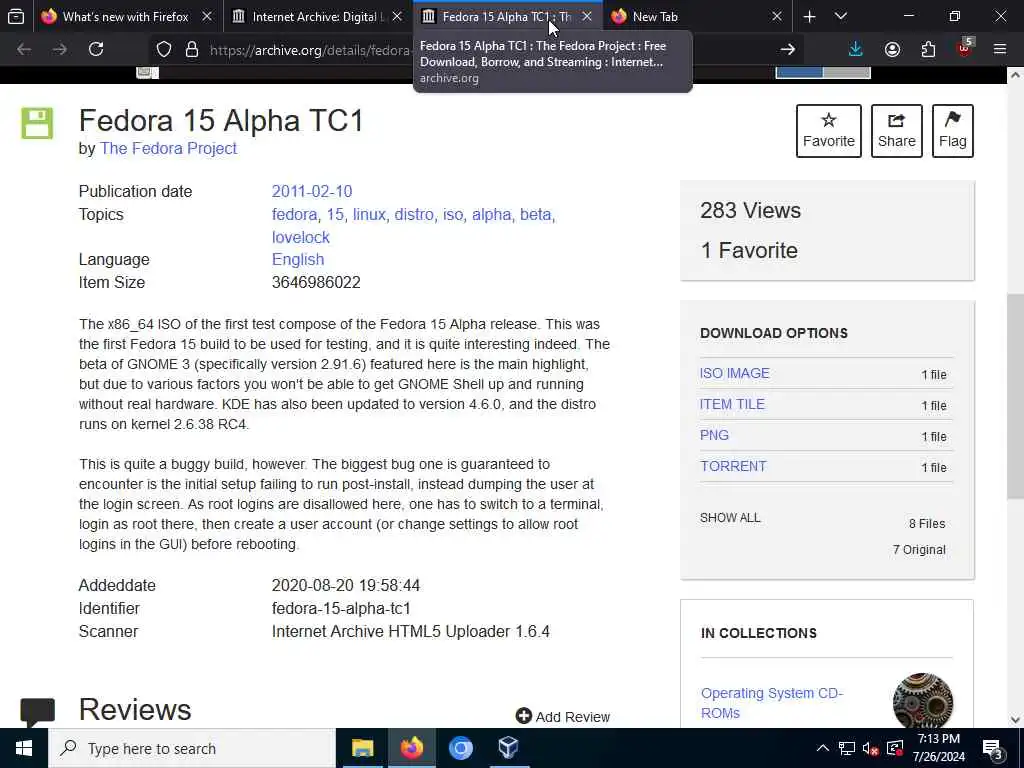Open the muted volume tray icon
Screen dimensions: 1024x768
click(871, 748)
